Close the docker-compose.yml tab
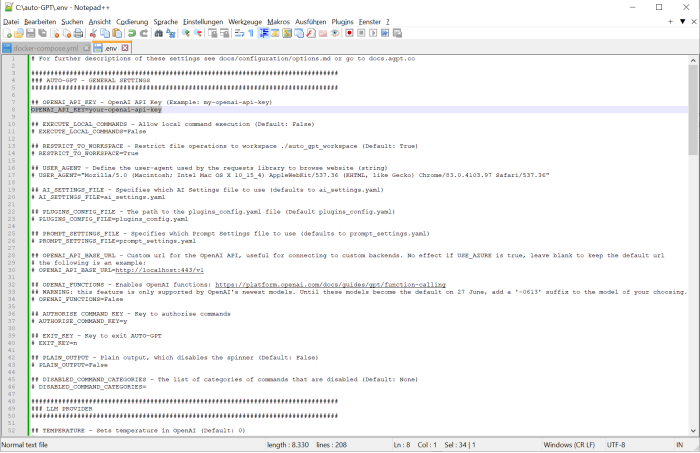 [x=86, y=48]
